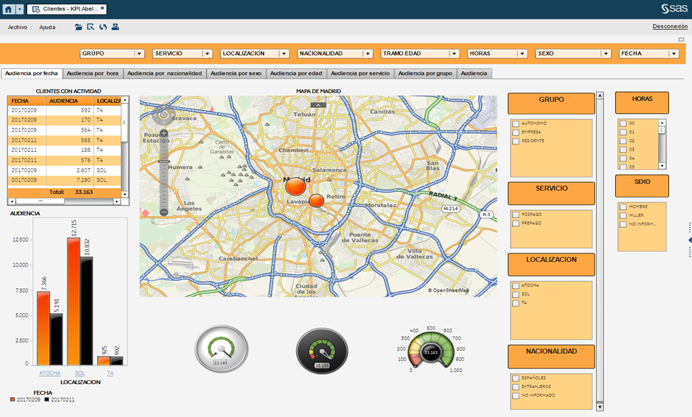This screenshot has width=692, height=417.
Task: Click the SOL 12.715 orange bar
Action: pyautogui.click(x=73, y=301)
